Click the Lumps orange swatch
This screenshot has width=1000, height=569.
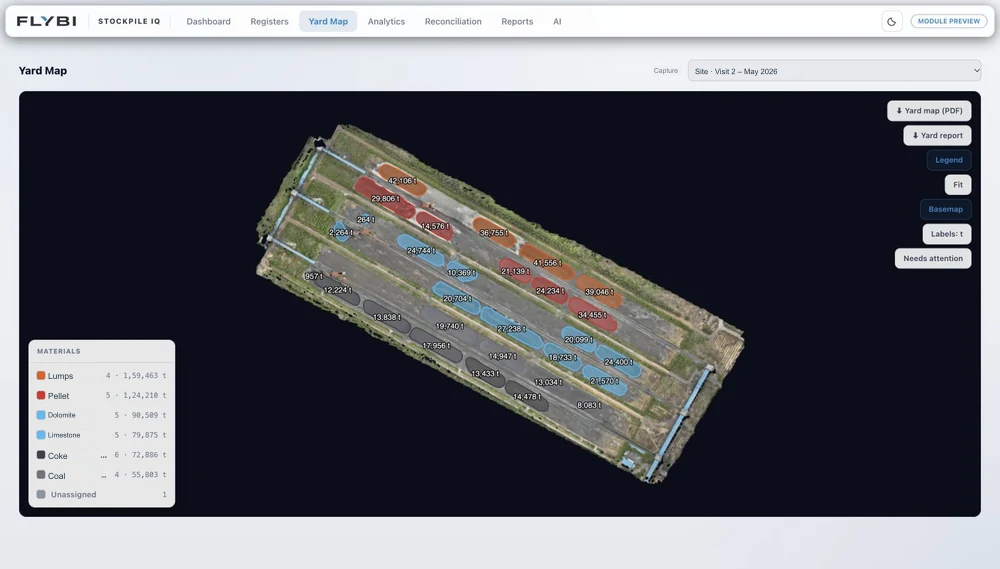click(41, 376)
